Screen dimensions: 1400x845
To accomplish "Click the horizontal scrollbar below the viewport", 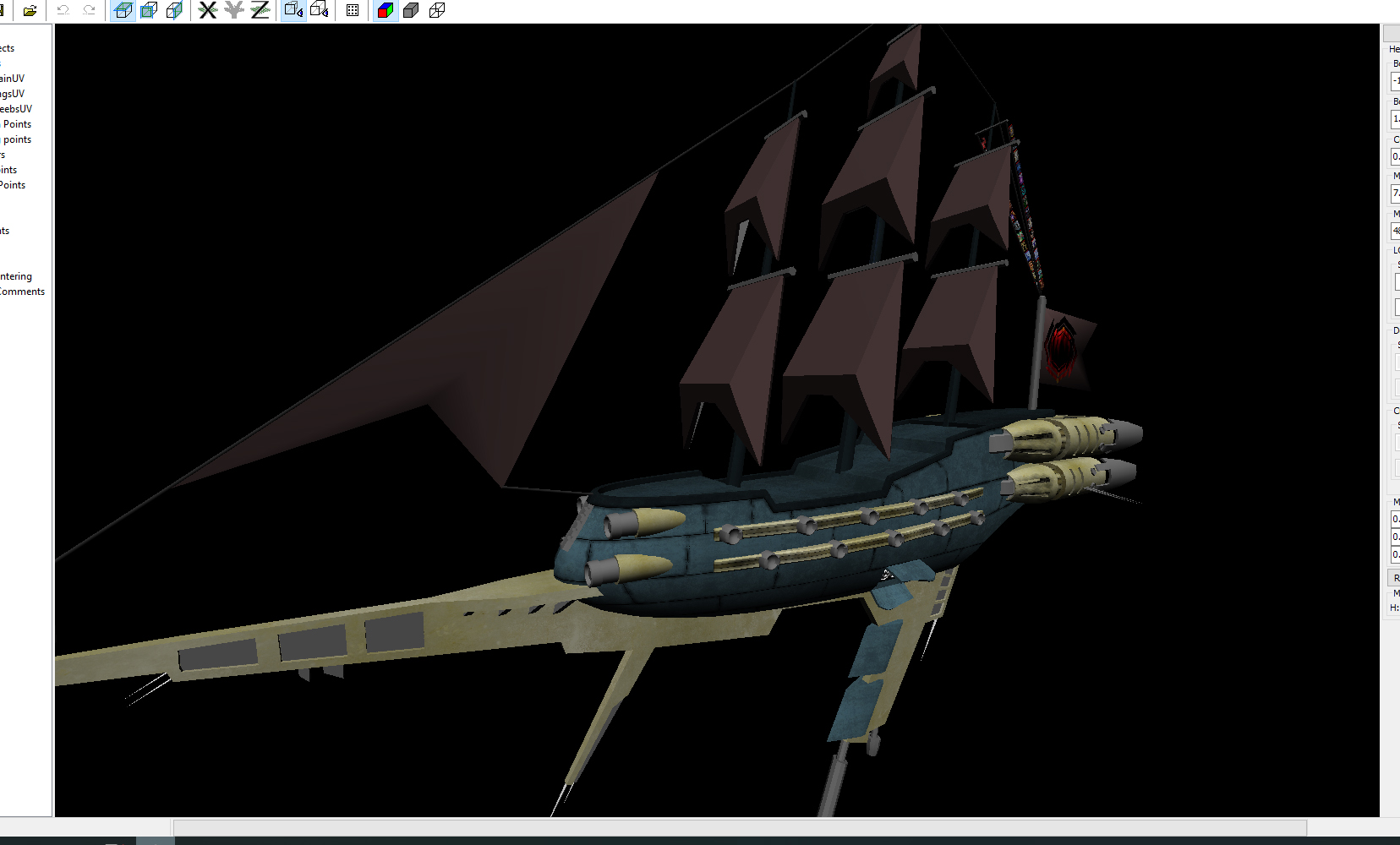I will pos(740,827).
